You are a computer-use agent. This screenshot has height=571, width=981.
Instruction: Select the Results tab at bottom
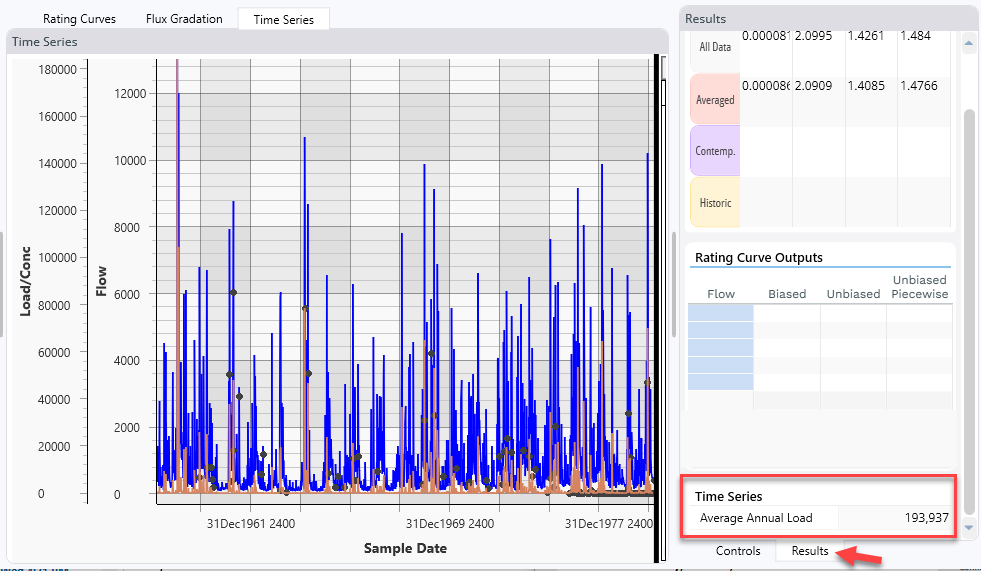[809, 551]
